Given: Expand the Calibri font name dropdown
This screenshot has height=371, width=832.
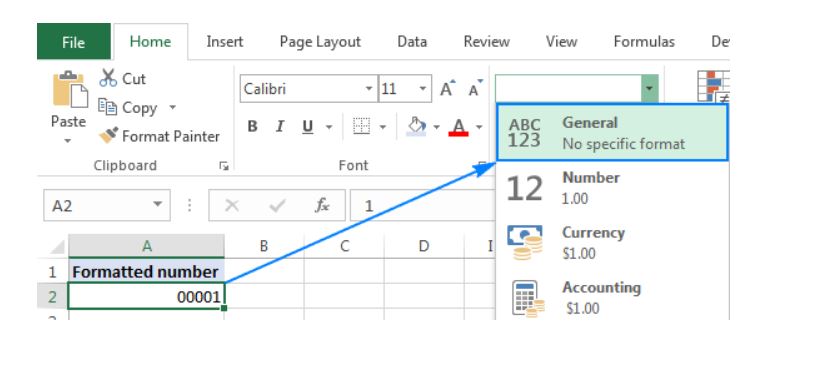Looking at the screenshot, I should click(x=369, y=89).
